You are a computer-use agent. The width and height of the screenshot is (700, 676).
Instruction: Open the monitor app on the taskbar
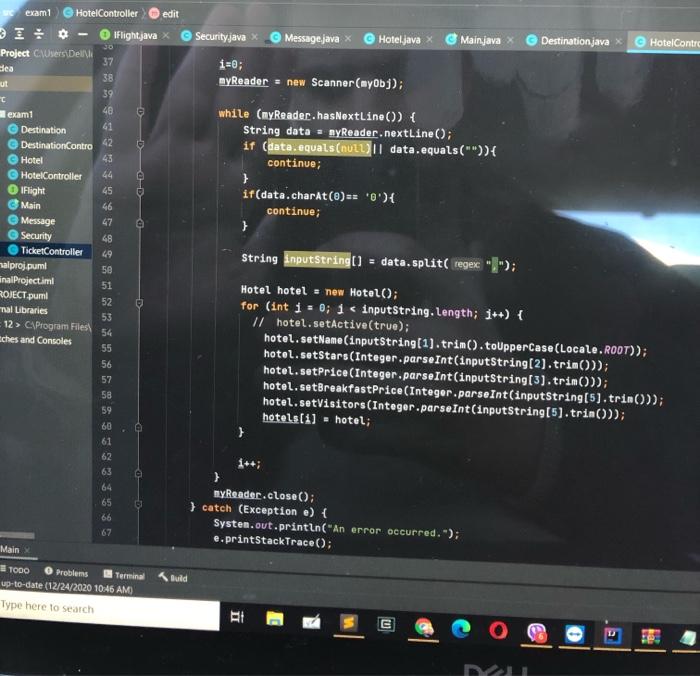tap(386, 625)
